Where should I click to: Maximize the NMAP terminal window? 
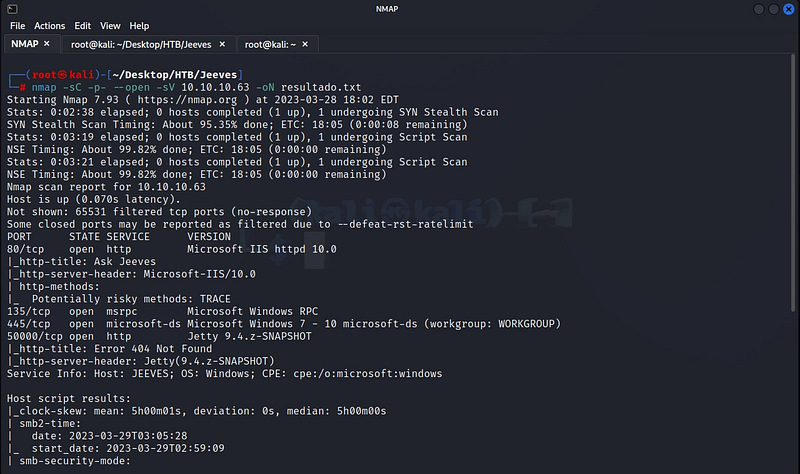pyautogui.click(x=773, y=9)
